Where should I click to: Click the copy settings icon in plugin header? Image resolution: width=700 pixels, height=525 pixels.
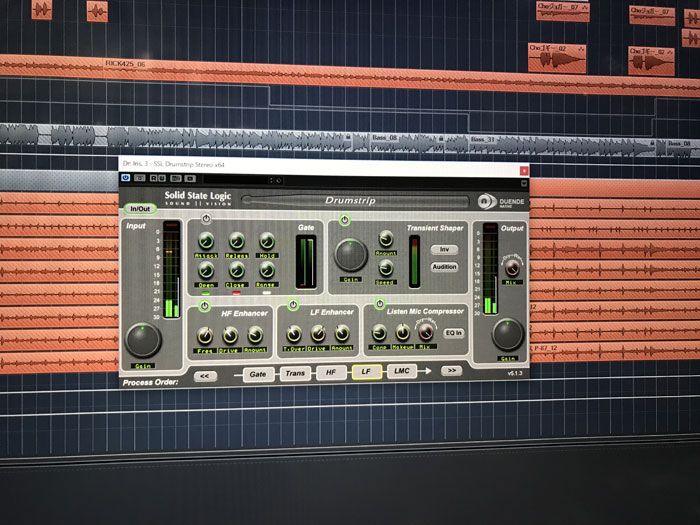pyautogui.click(x=176, y=178)
